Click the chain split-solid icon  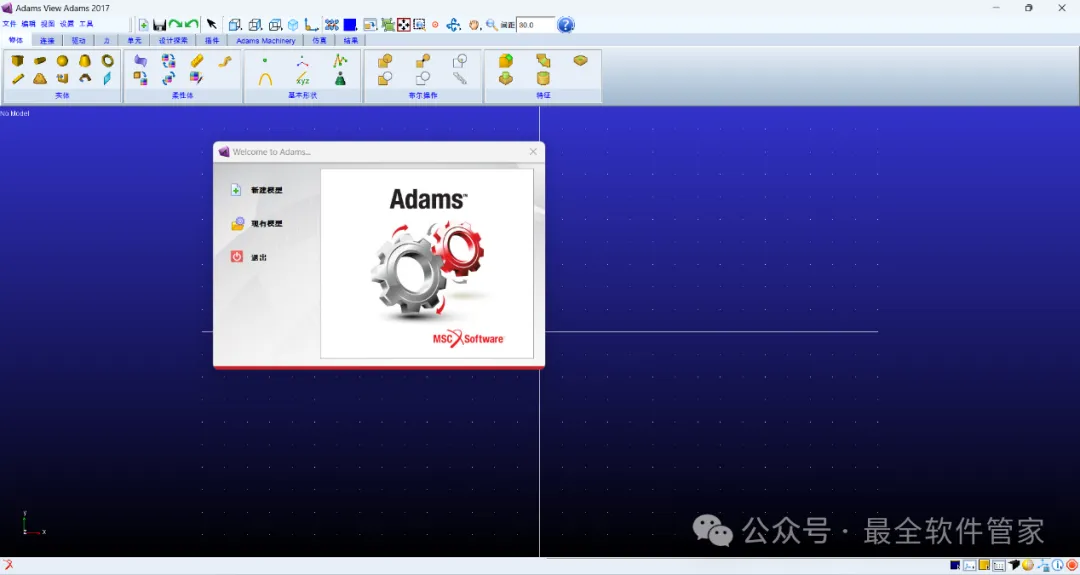(460, 79)
